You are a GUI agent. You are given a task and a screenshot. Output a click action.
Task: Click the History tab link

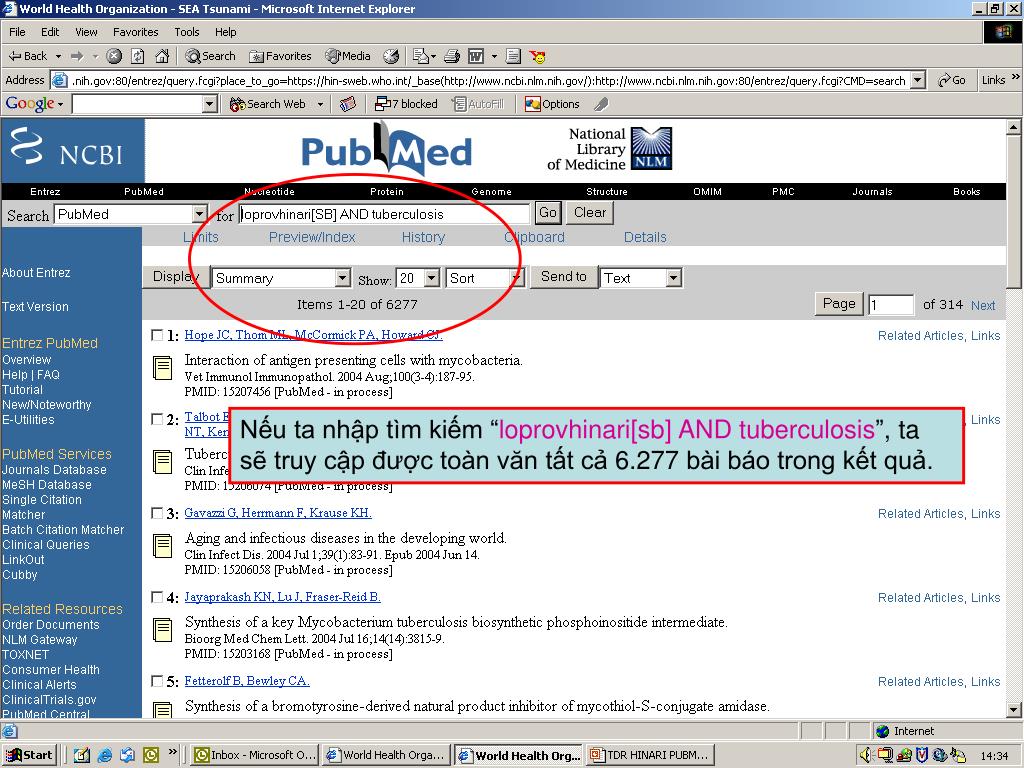423,237
